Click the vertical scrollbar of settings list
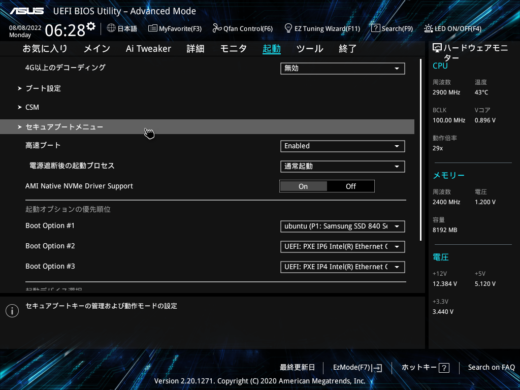This screenshot has width=520, height=390. (421, 150)
